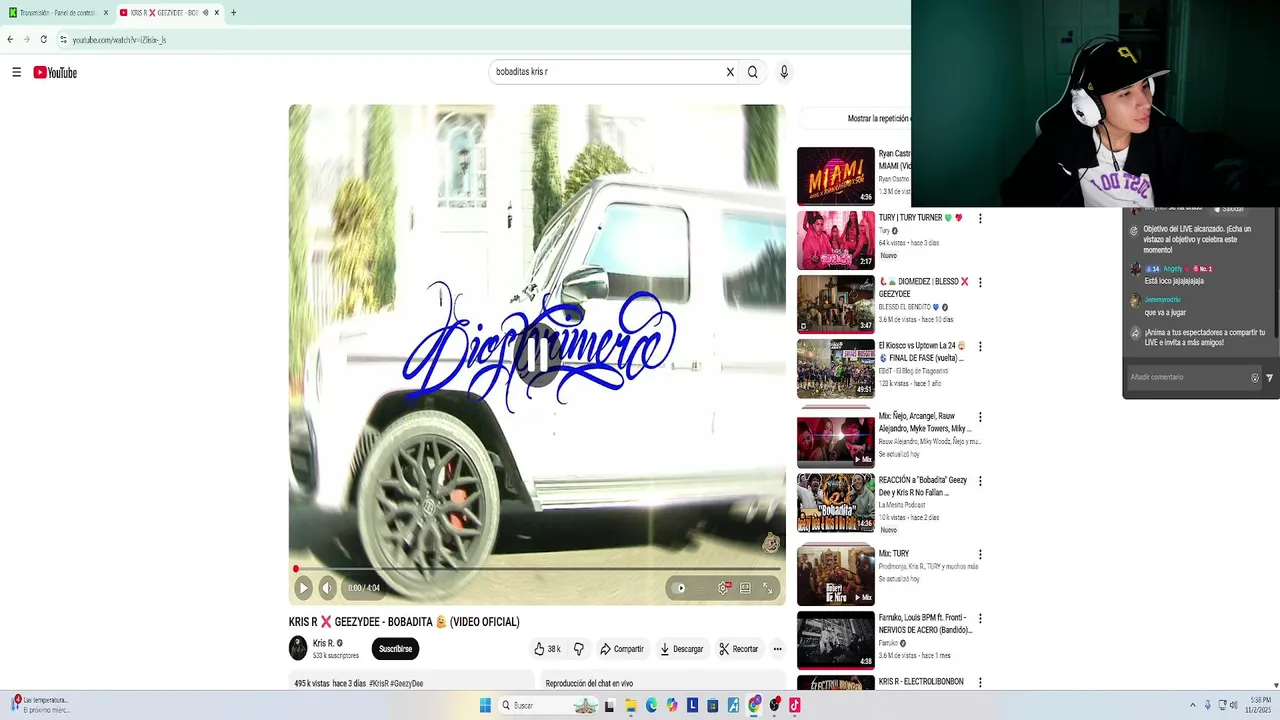Toggle subtitles button in player
The width and height of the screenshot is (1280, 720).
tap(701, 588)
